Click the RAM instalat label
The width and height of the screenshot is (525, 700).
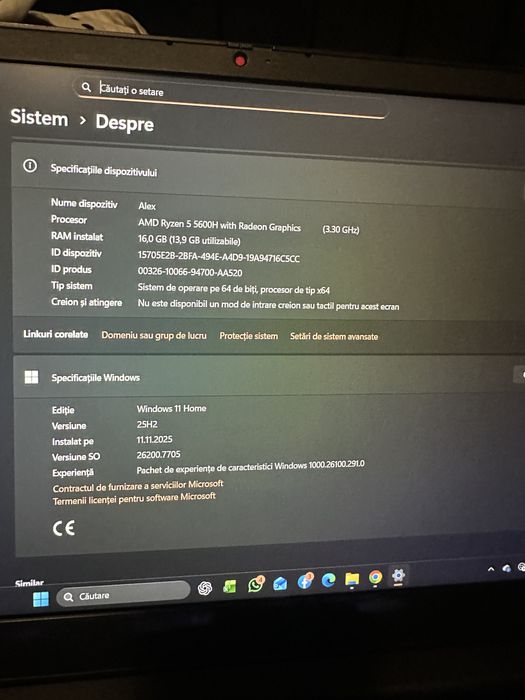77,236
